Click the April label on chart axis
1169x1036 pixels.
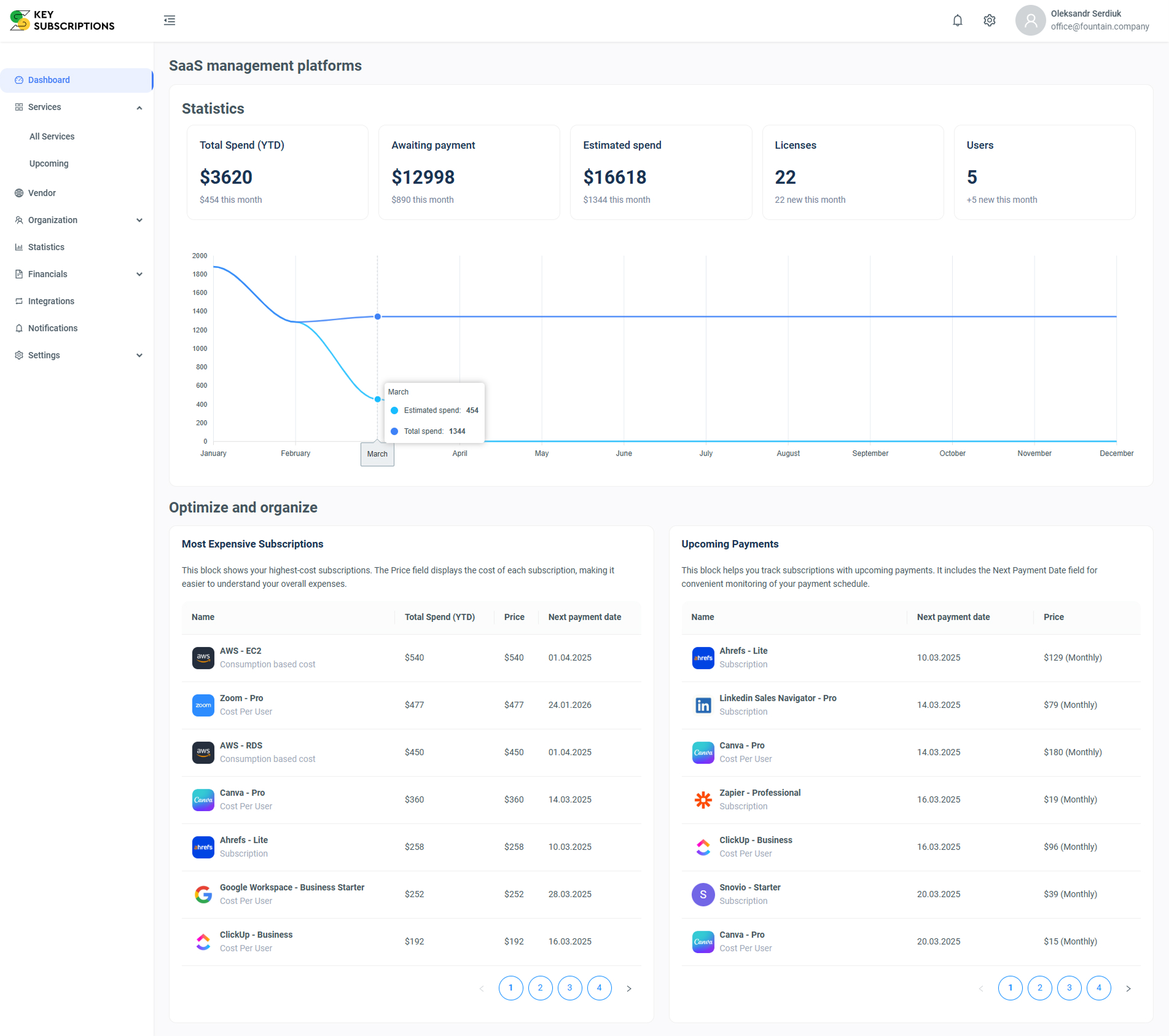(x=459, y=453)
